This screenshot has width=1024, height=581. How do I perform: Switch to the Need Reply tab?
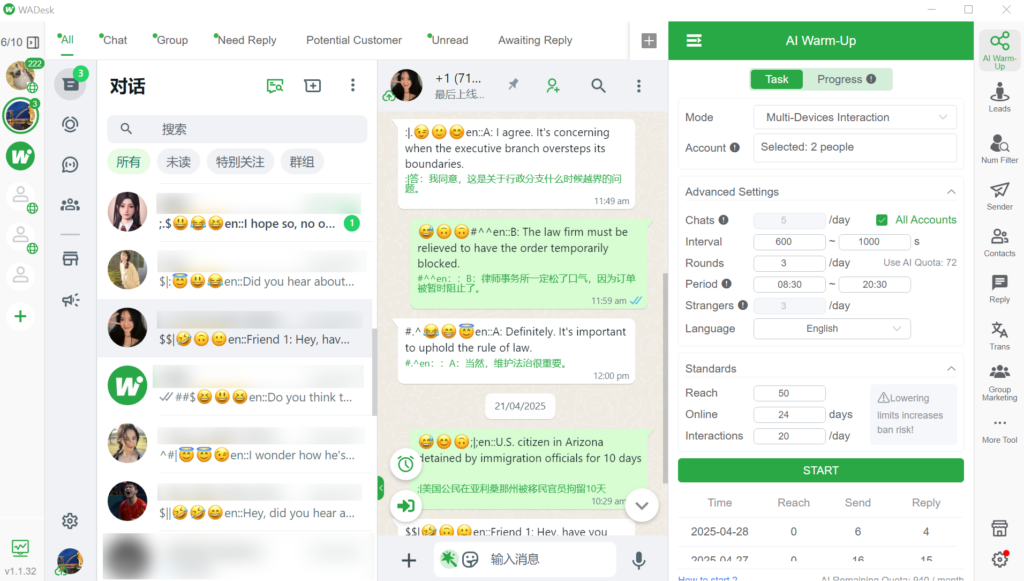[x=246, y=40]
